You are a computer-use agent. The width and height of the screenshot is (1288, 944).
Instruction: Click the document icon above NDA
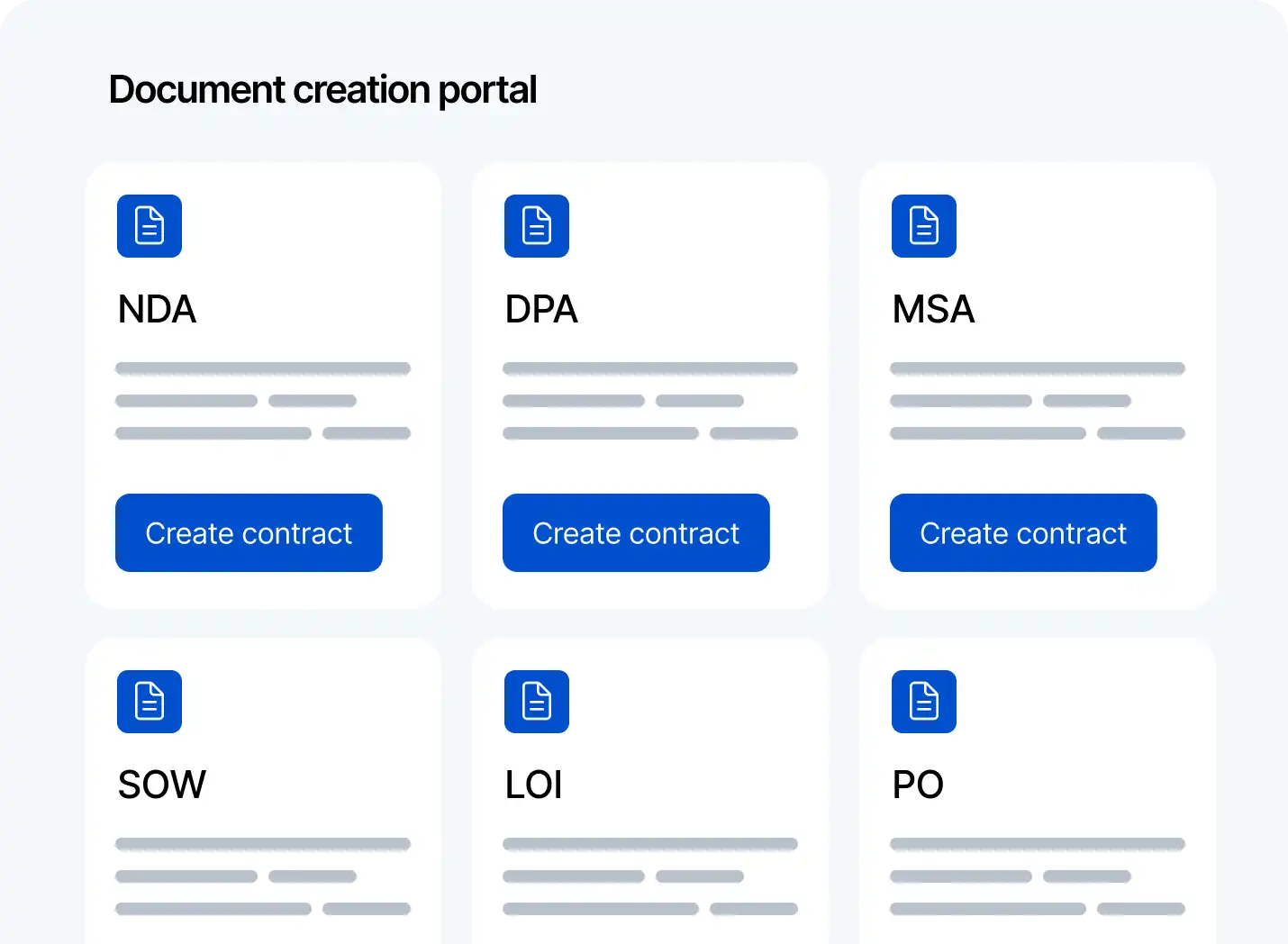click(150, 226)
